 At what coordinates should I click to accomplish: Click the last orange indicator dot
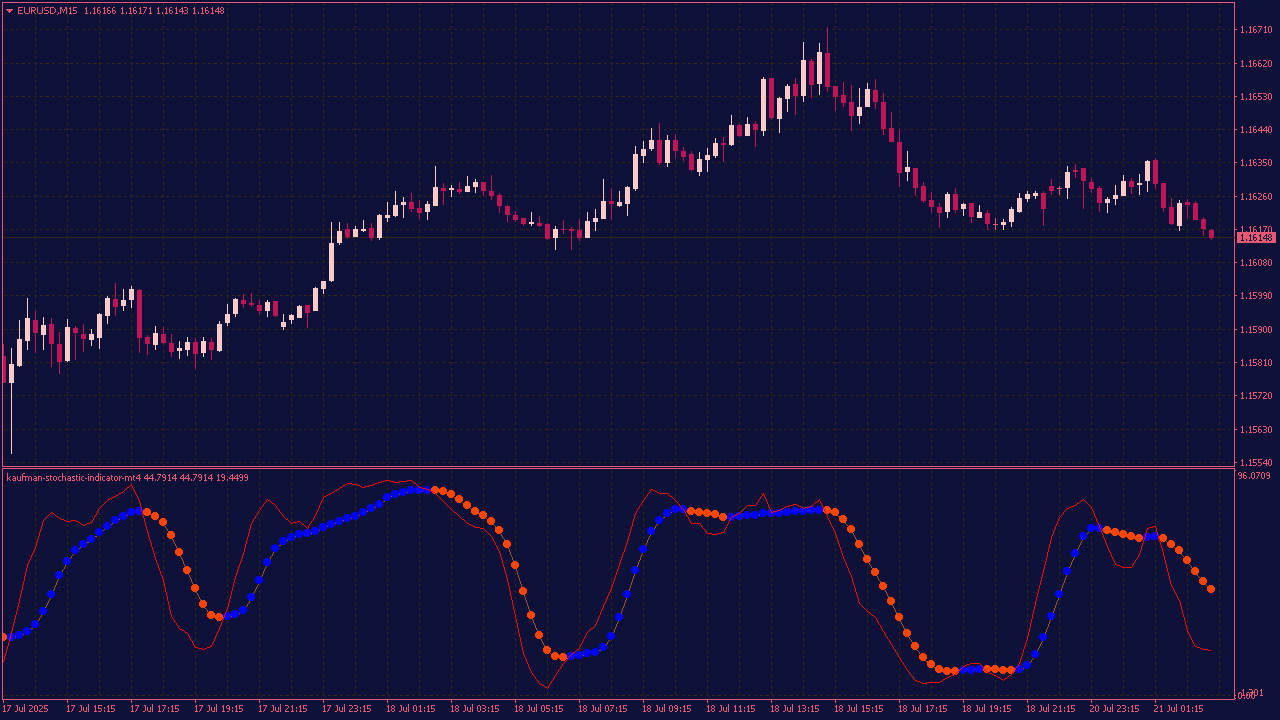pyautogui.click(x=1211, y=590)
